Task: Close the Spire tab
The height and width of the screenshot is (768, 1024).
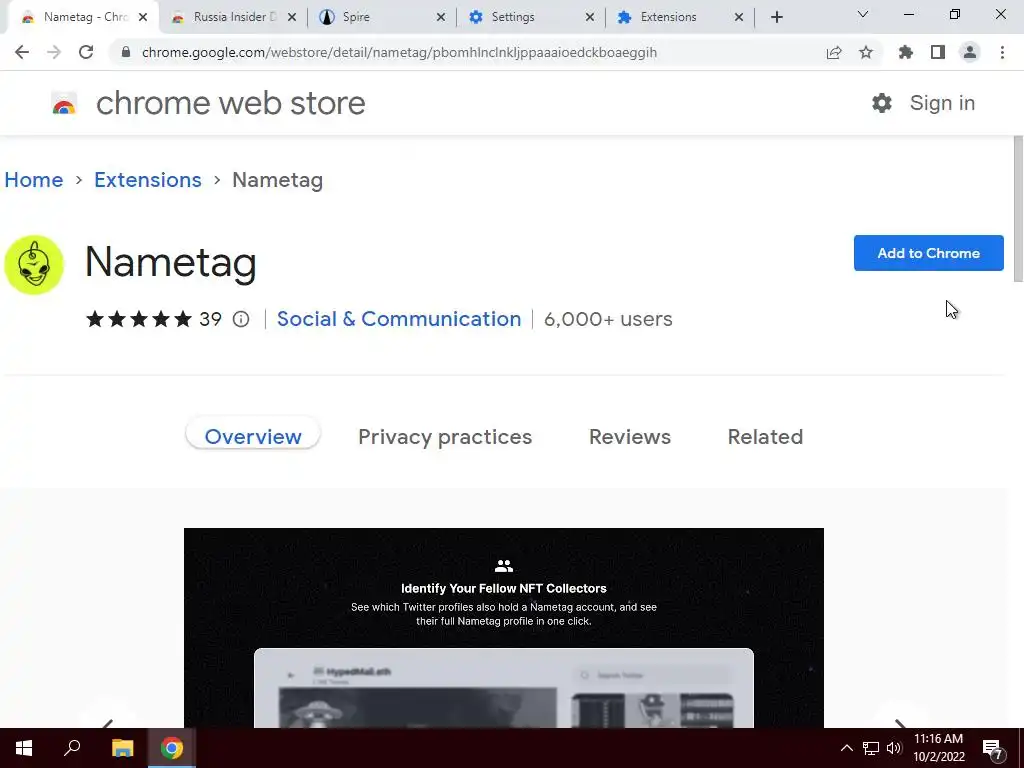Action: 441,17
